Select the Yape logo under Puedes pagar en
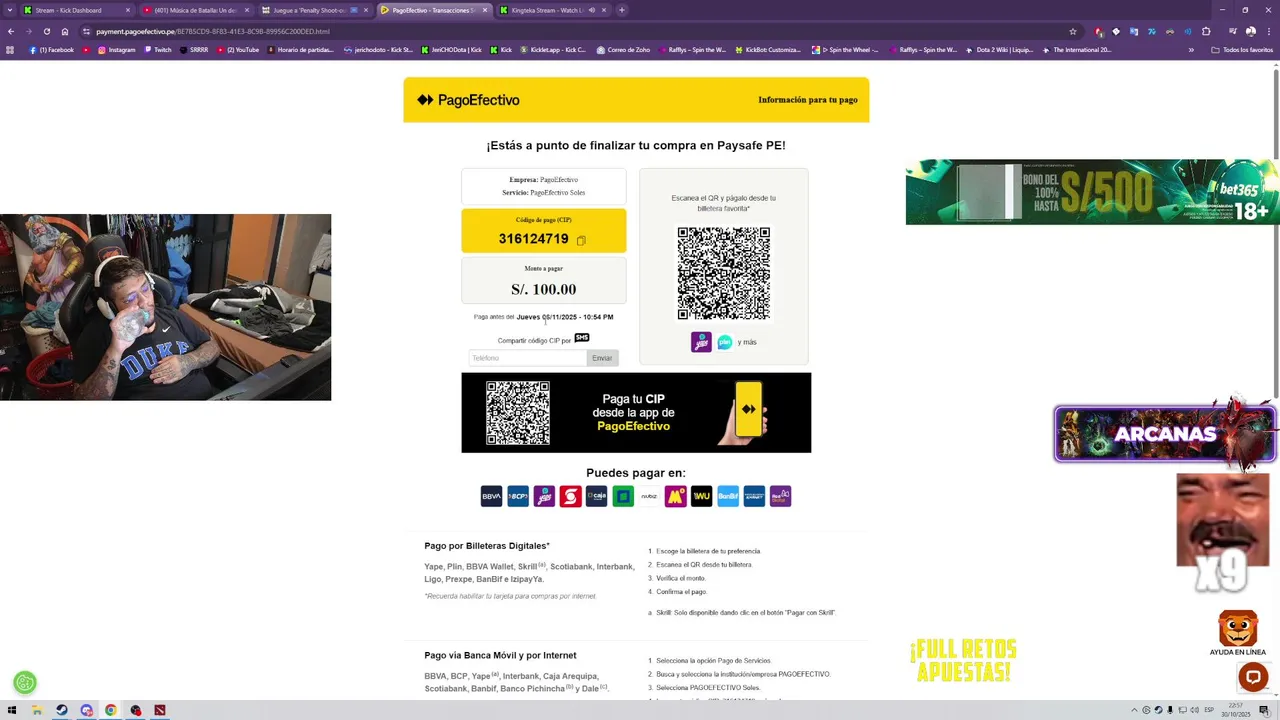This screenshot has width=1280, height=720. (544, 496)
